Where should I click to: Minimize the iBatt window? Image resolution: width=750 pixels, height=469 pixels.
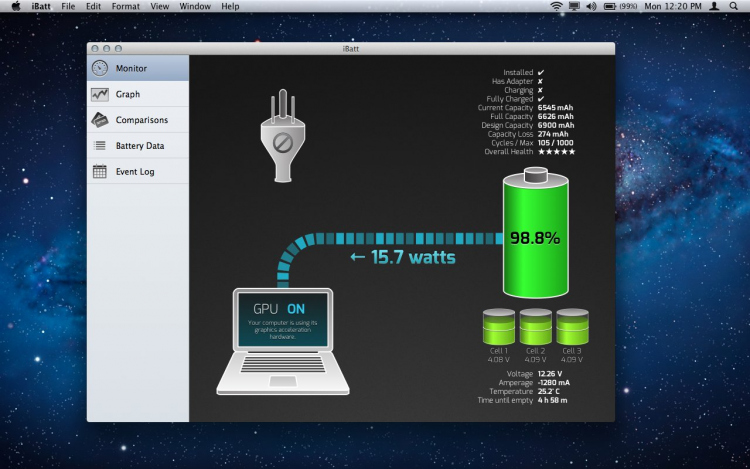(x=106, y=48)
